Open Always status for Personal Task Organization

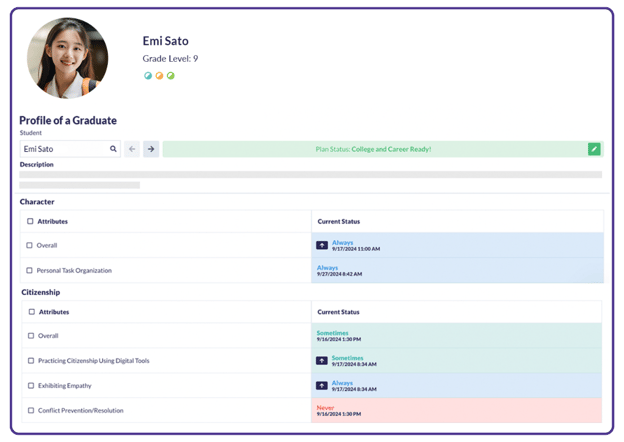coord(327,267)
